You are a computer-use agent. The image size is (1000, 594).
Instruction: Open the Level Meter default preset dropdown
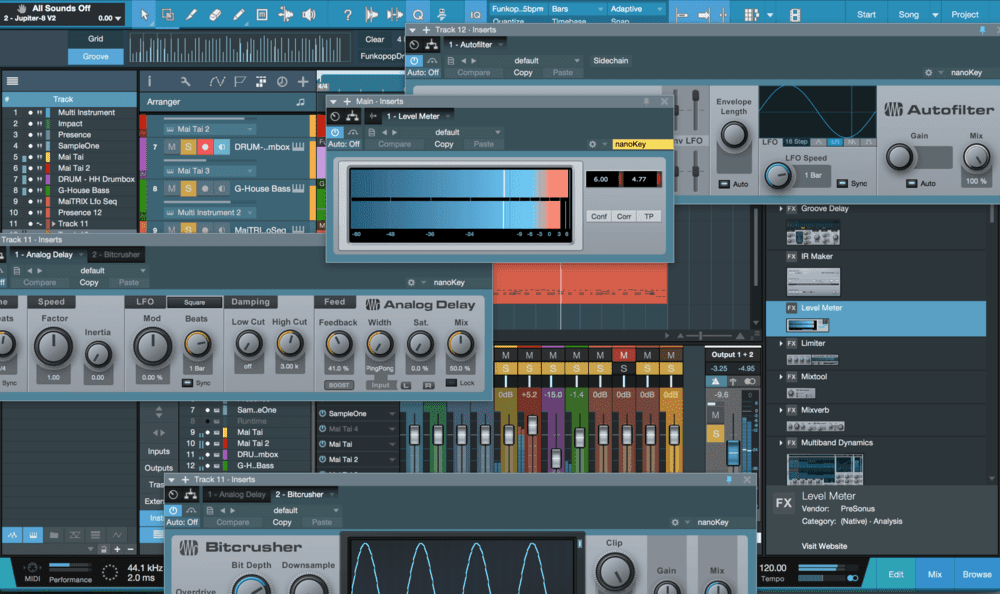pyautogui.click(x=467, y=132)
